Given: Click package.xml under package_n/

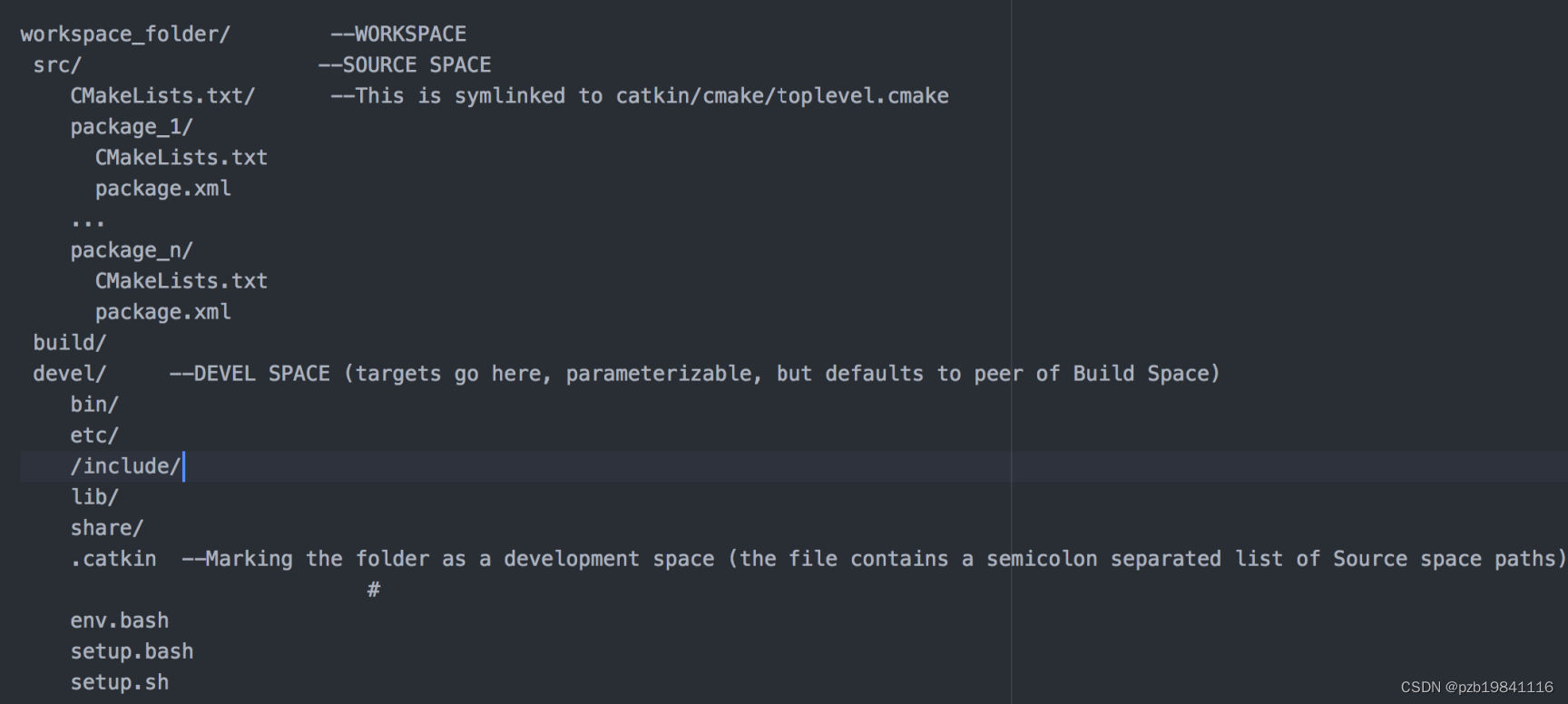Looking at the screenshot, I should click(x=163, y=312).
